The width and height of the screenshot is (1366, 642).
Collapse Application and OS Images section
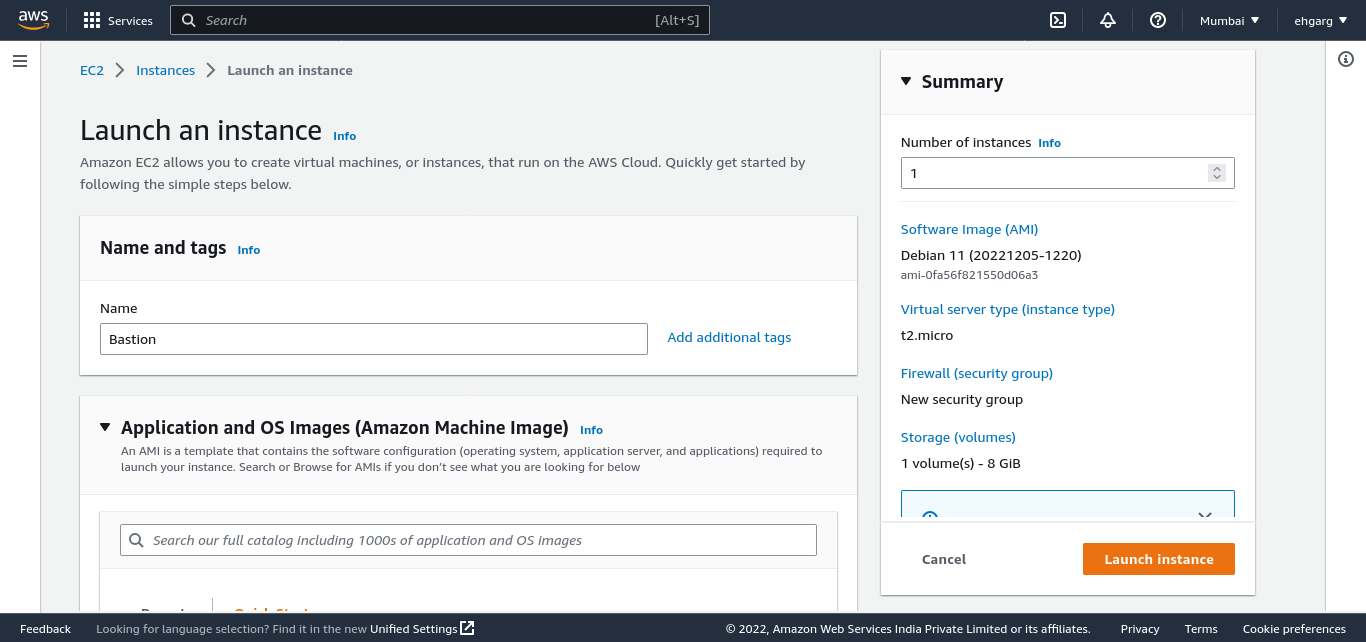click(x=105, y=428)
